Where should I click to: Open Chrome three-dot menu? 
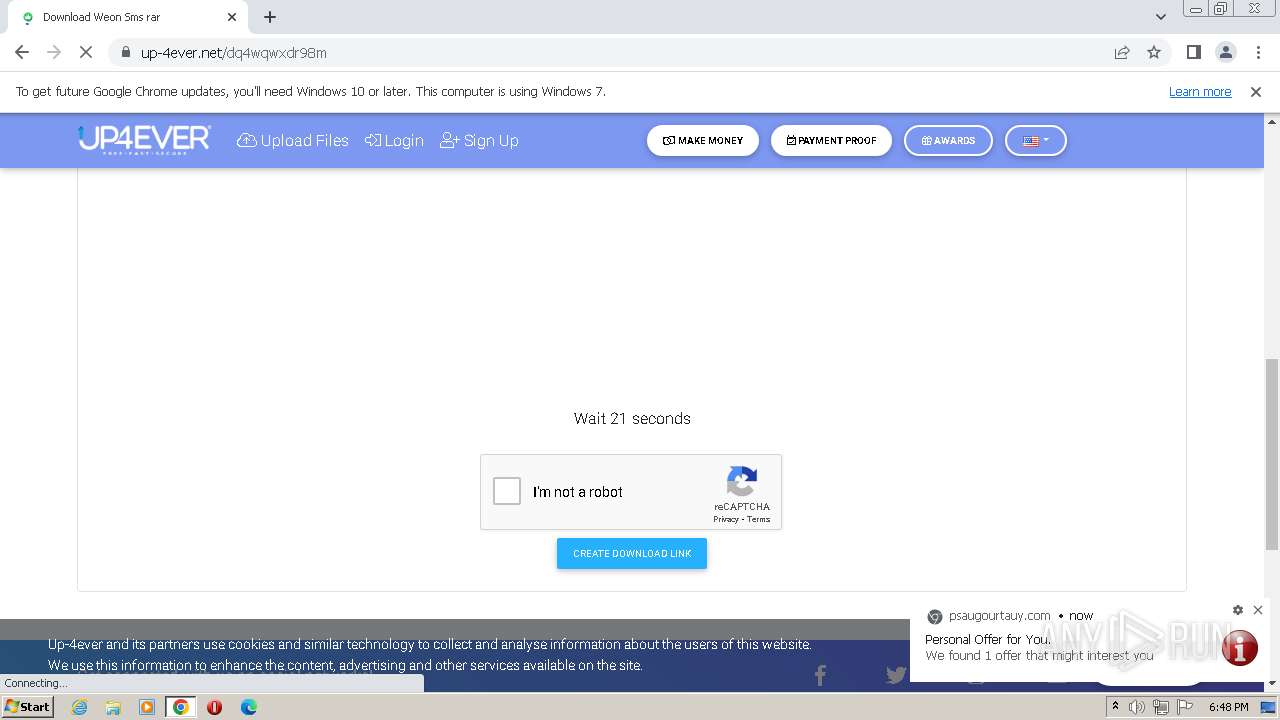pyautogui.click(x=1258, y=52)
